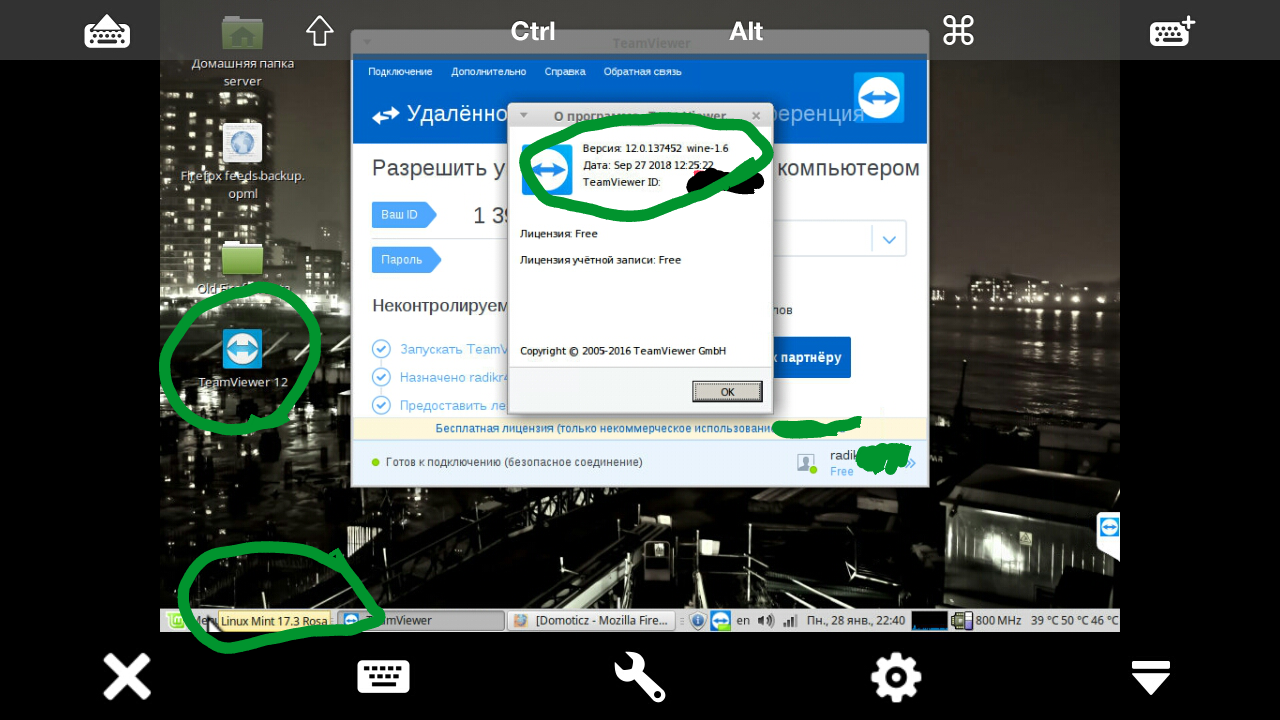Screen dimensions: 1280x720
Task: Open the Обратная связь menu
Action: point(643,72)
